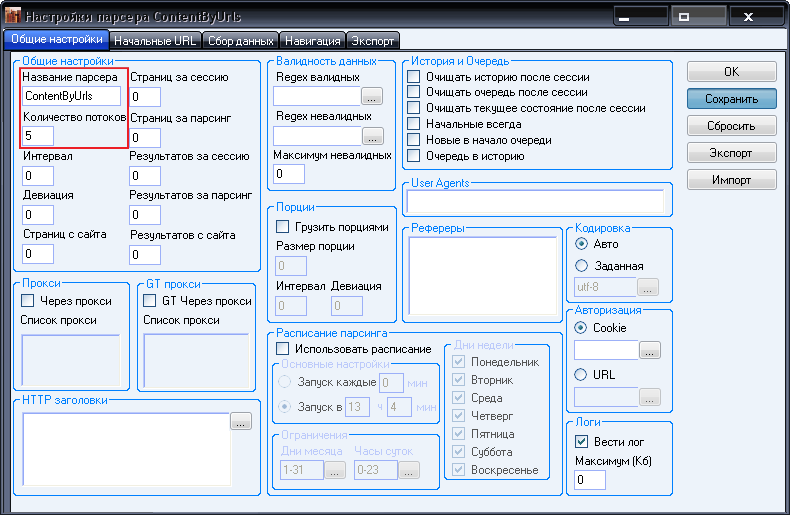The width and height of the screenshot is (790, 515).
Task: Enable Через прокси checkbox
Action: click(28, 301)
